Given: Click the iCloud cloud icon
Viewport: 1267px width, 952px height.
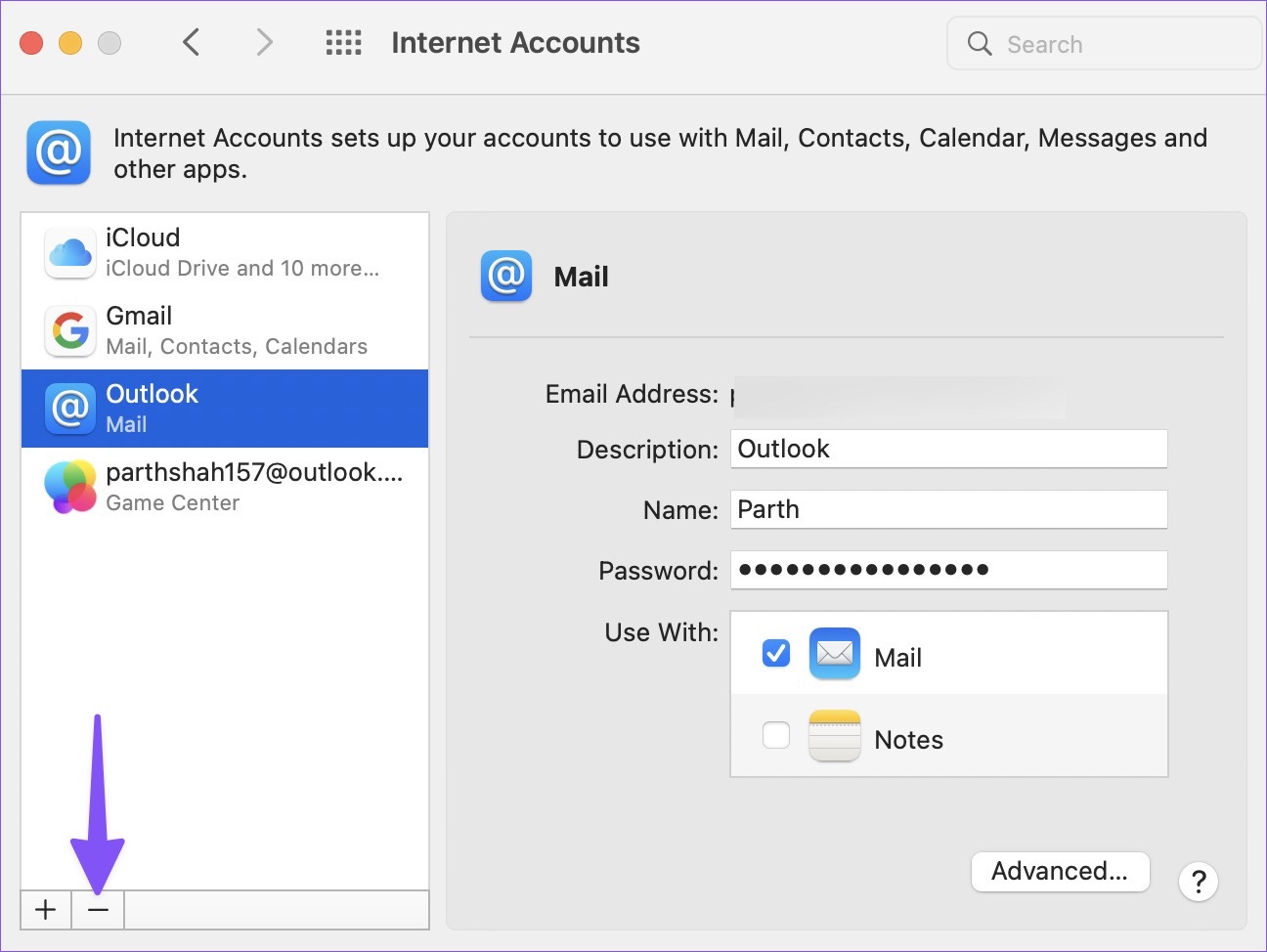Looking at the screenshot, I should 69,253.
